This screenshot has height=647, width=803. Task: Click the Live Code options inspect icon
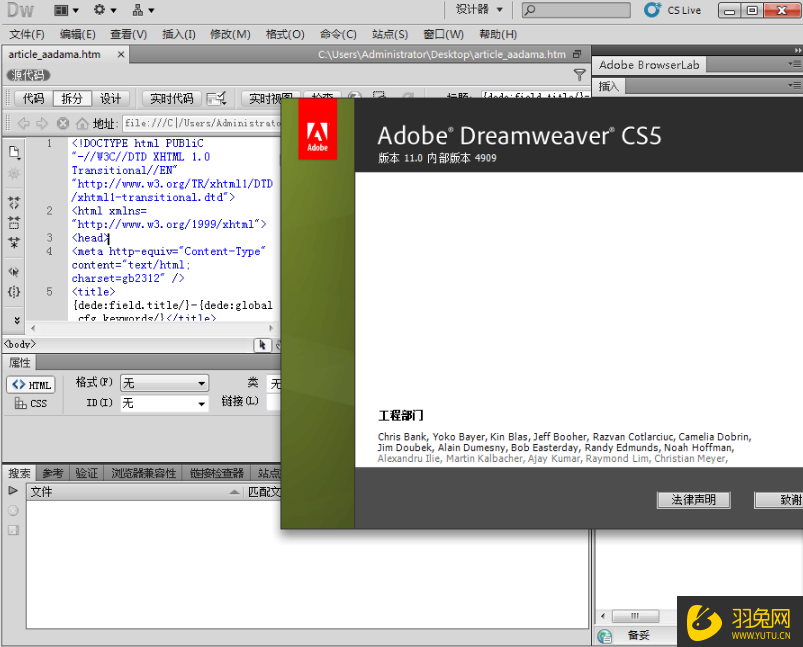217,98
